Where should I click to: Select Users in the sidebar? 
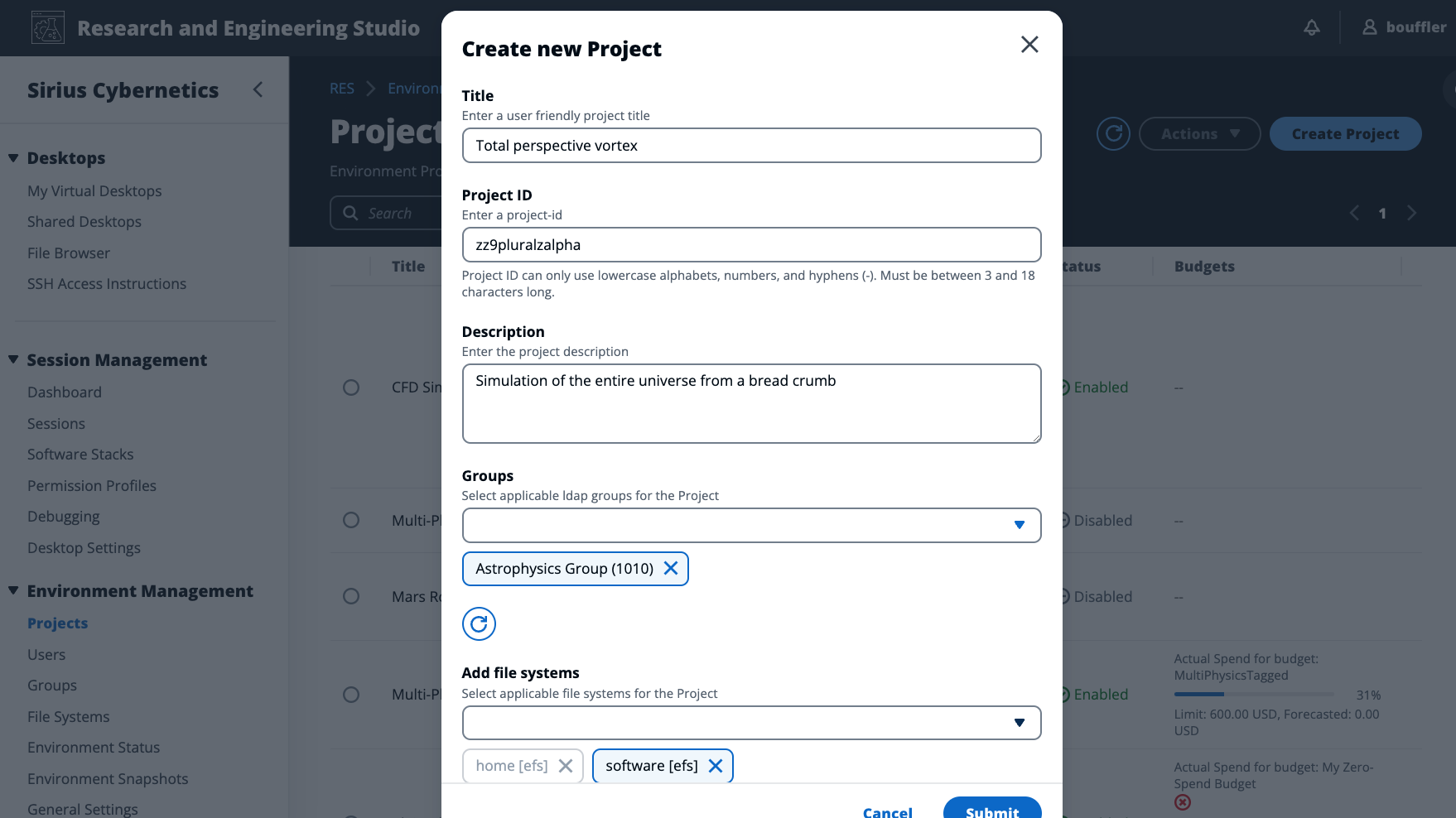[x=46, y=654]
